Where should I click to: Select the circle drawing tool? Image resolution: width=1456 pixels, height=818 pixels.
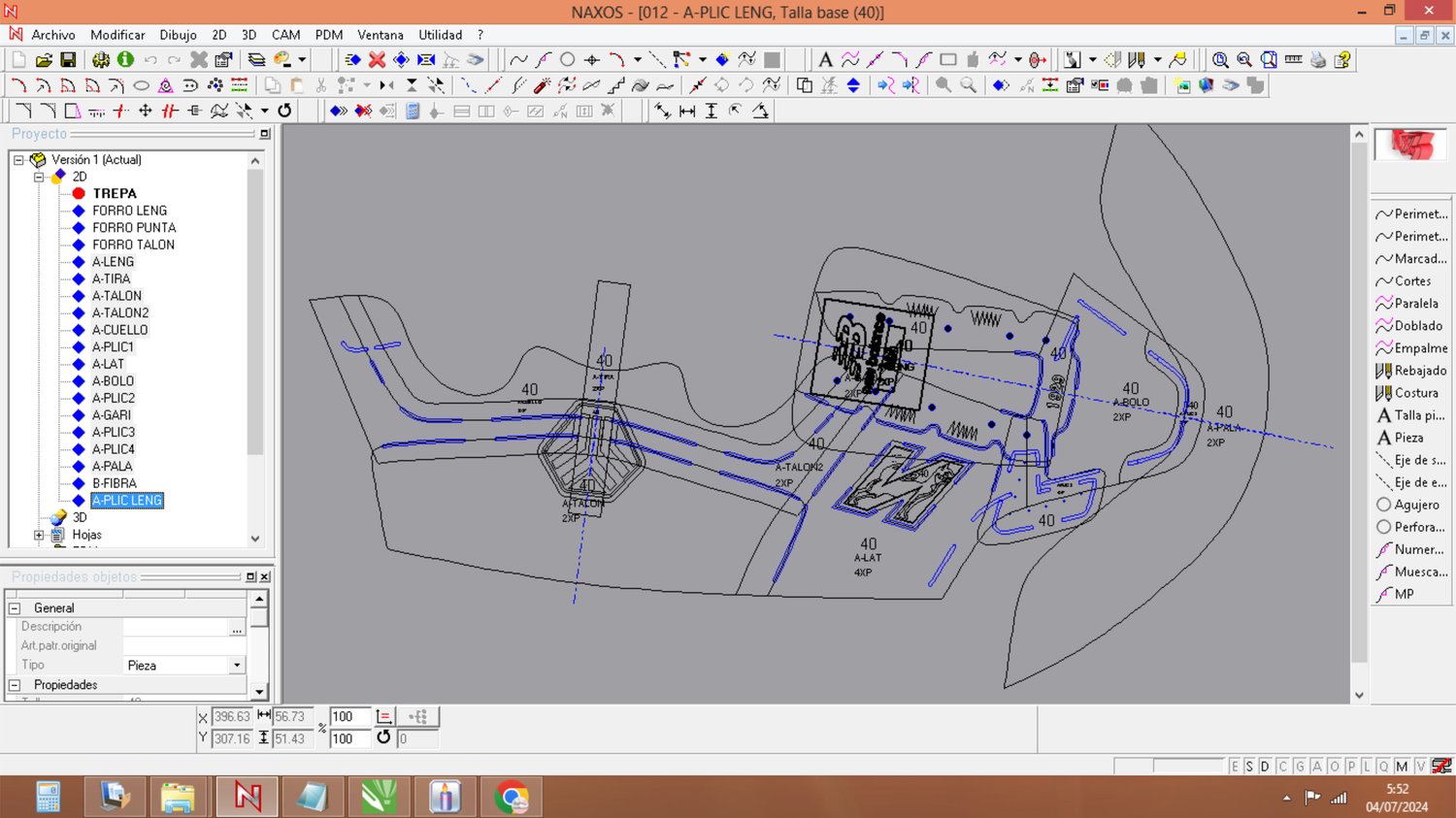[x=568, y=60]
